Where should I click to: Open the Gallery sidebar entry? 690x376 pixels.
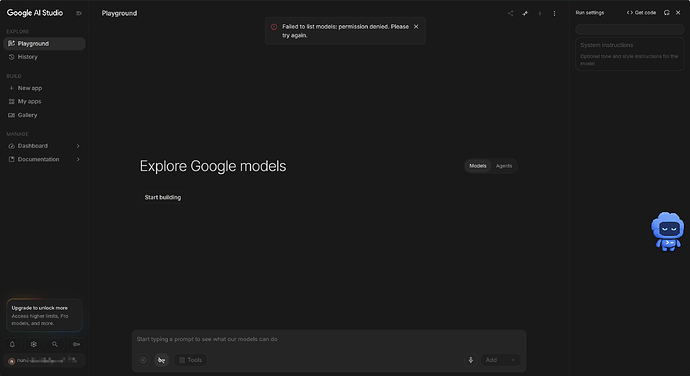pyautogui.click(x=44, y=115)
